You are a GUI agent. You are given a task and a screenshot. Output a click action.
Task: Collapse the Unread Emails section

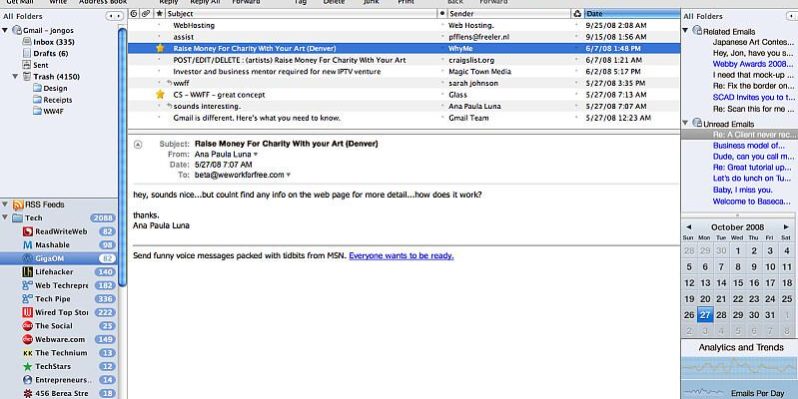(x=685, y=124)
